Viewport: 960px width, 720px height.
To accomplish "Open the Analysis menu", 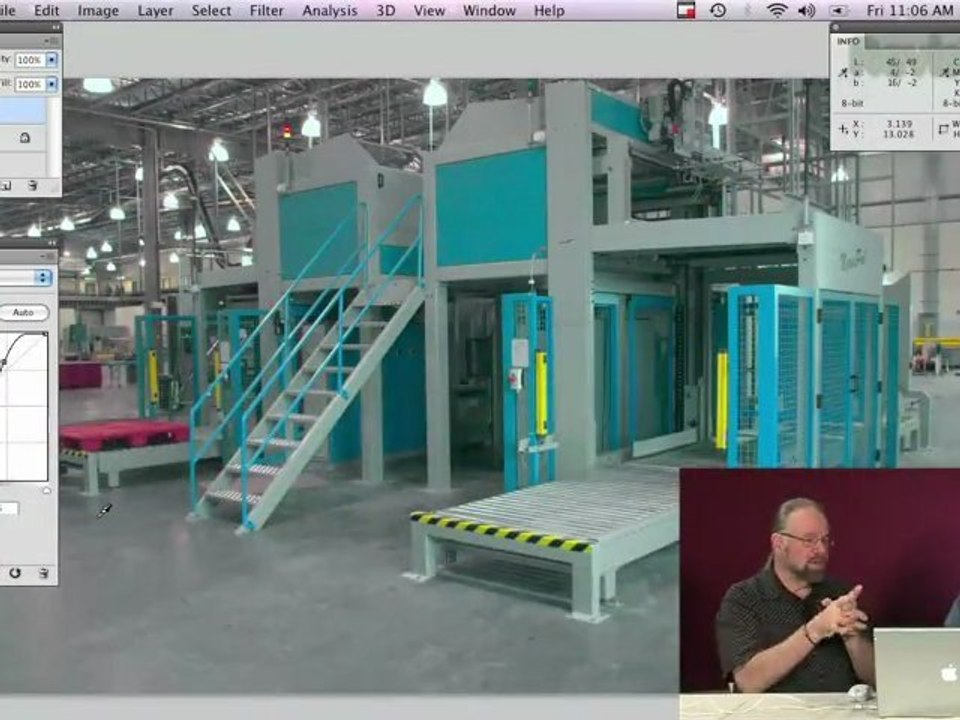I will tap(329, 10).
